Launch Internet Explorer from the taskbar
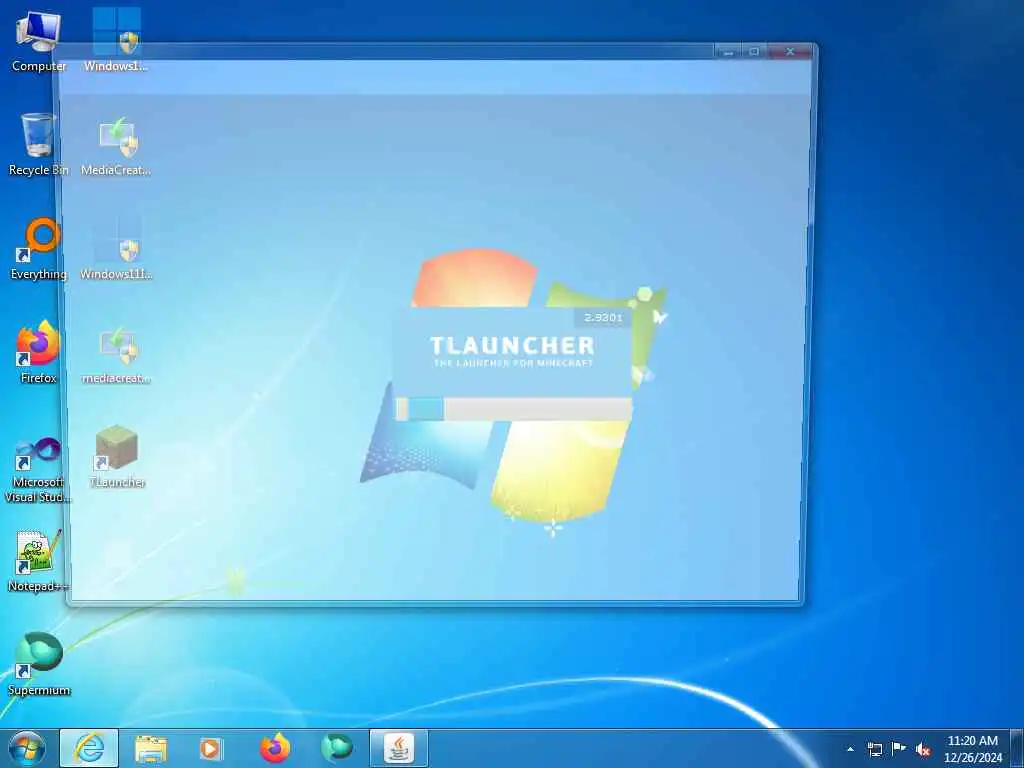 [x=89, y=748]
